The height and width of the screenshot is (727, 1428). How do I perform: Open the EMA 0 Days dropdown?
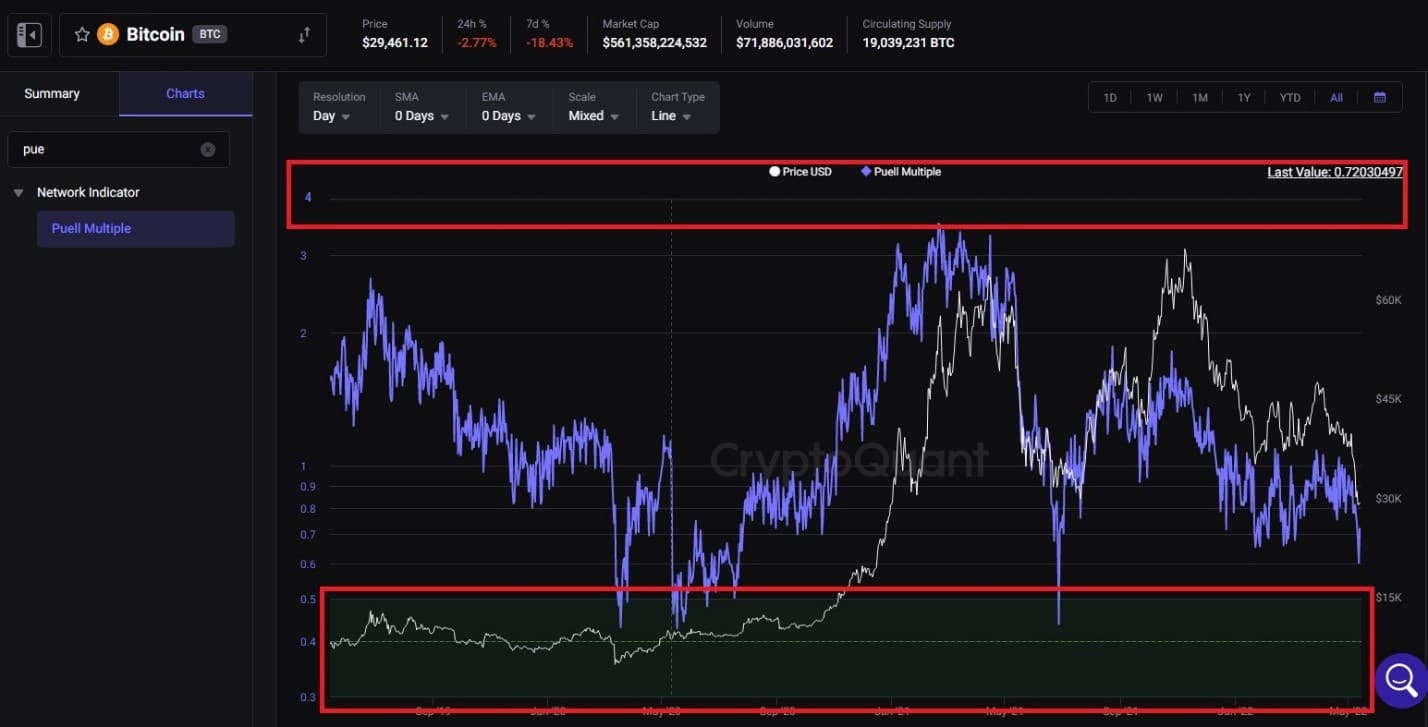(509, 107)
